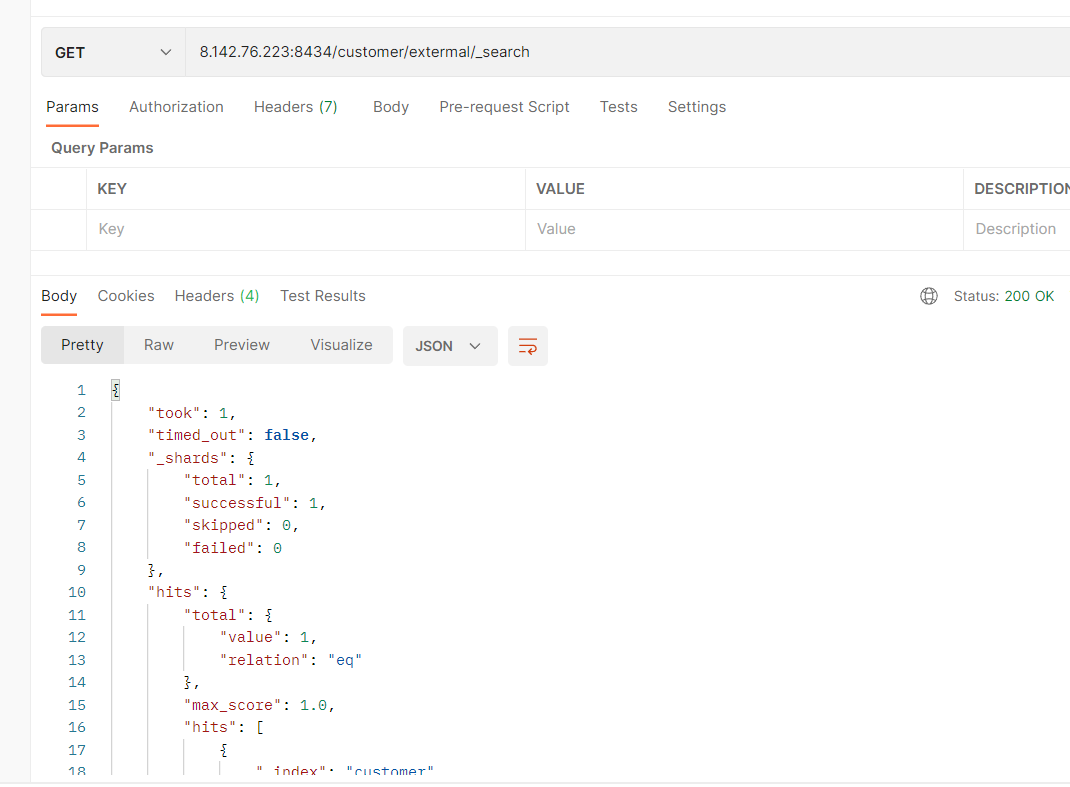This screenshot has width=1070, height=787.
Task: Open the Authorization tab
Action: point(176,107)
